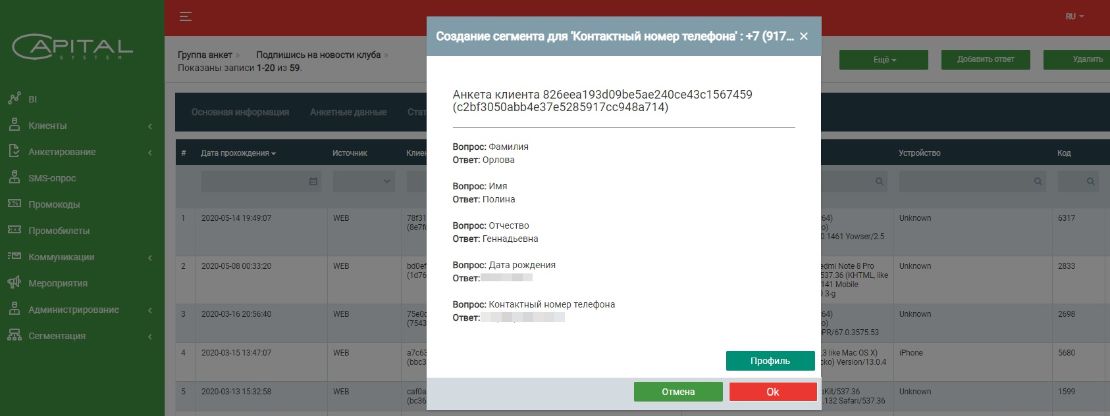The height and width of the screenshot is (416, 1110).
Task: Click answer text Орлова in dialog
Action: [498, 160]
